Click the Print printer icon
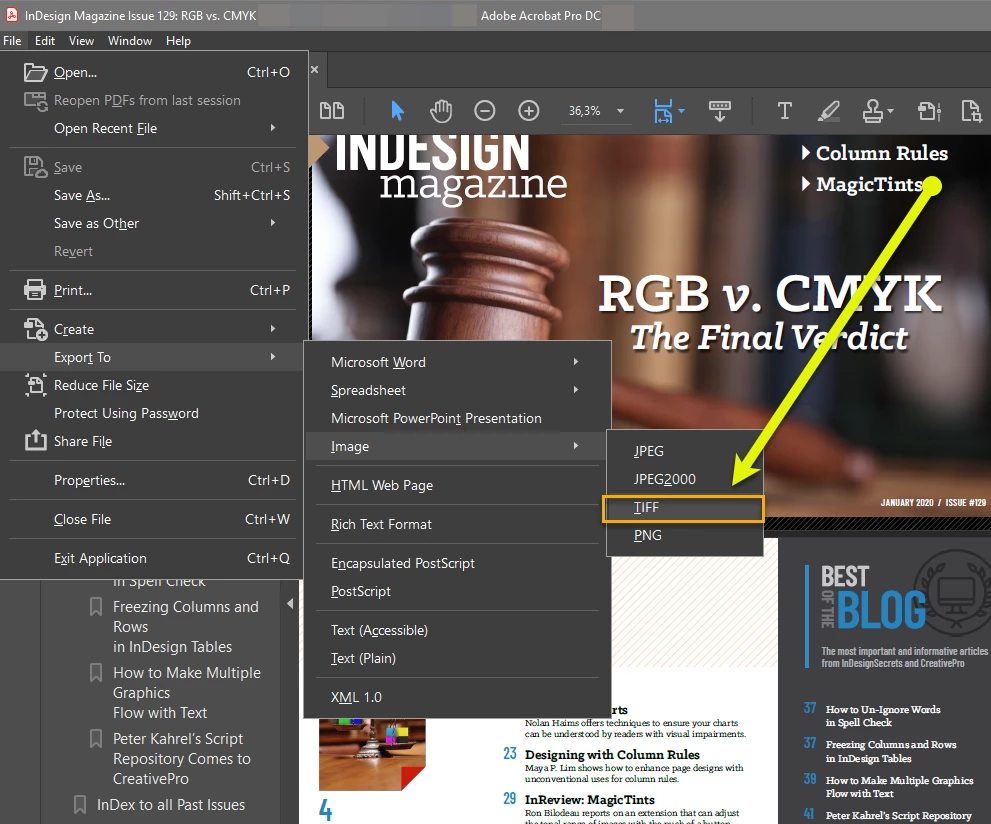991x824 pixels. pyautogui.click(x=35, y=290)
